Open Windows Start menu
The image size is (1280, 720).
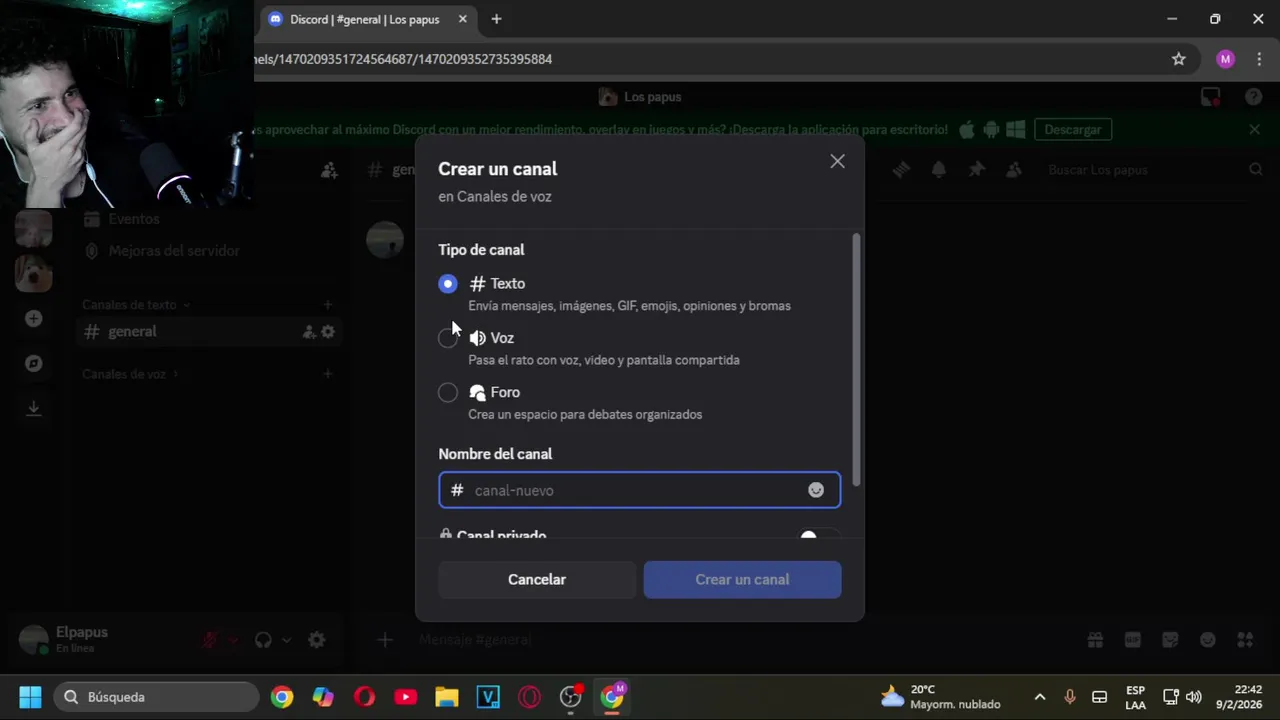click(30, 697)
